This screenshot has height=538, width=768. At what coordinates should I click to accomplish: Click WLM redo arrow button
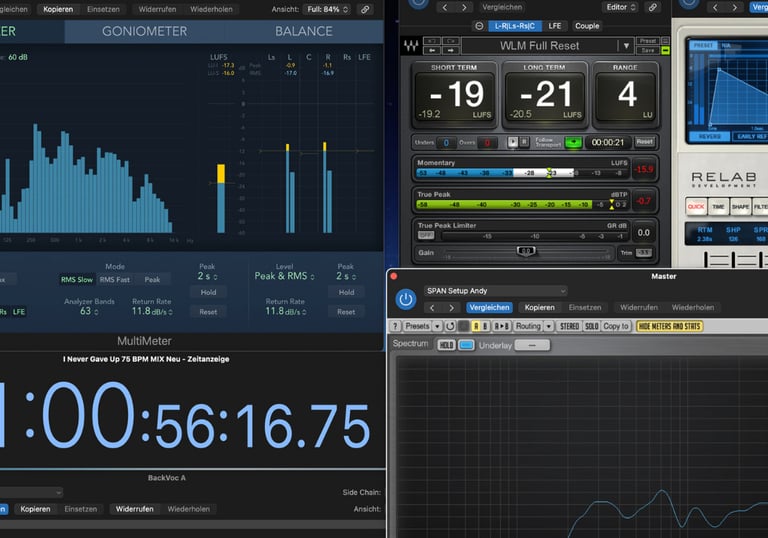451,41
